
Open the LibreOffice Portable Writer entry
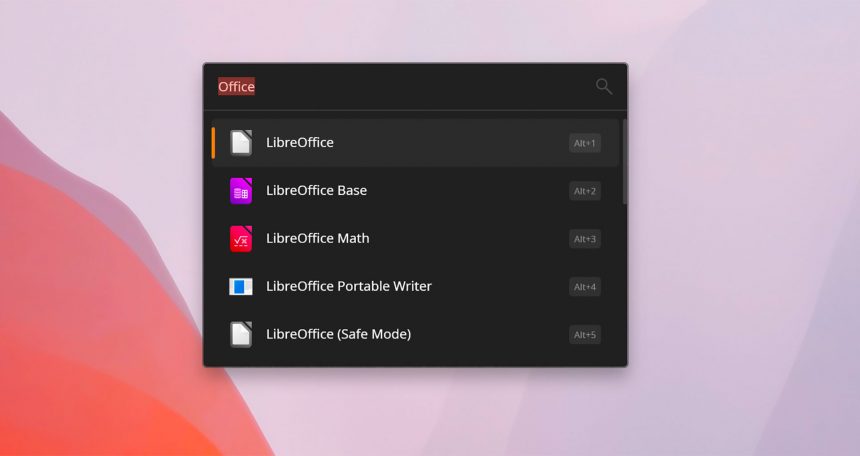click(x=415, y=286)
